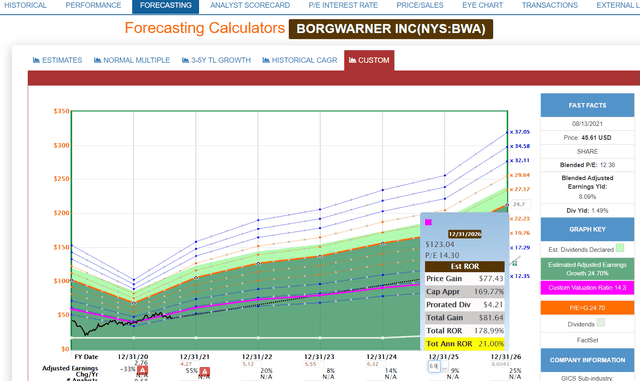This screenshot has width=640, height=381.
Task: Toggle the P/E=G 24.70 key
Action: (x=587, y=308)
